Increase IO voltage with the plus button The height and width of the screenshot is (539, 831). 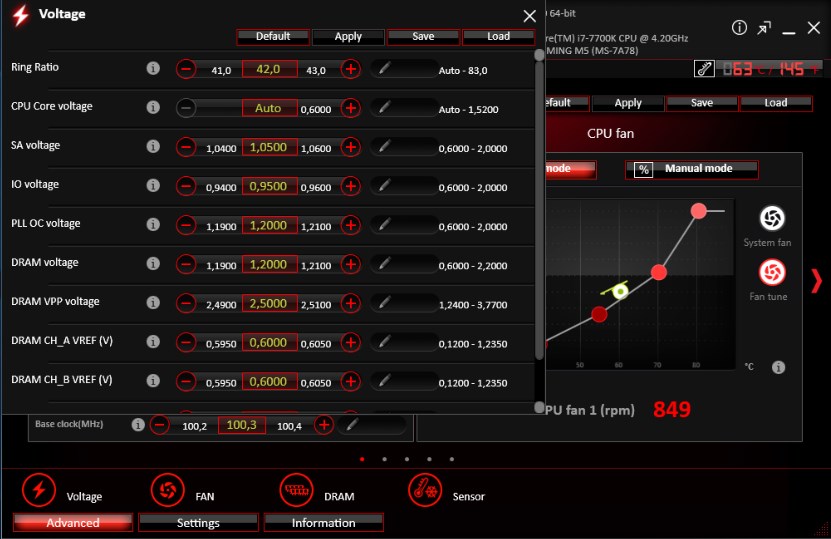(350, 186)
